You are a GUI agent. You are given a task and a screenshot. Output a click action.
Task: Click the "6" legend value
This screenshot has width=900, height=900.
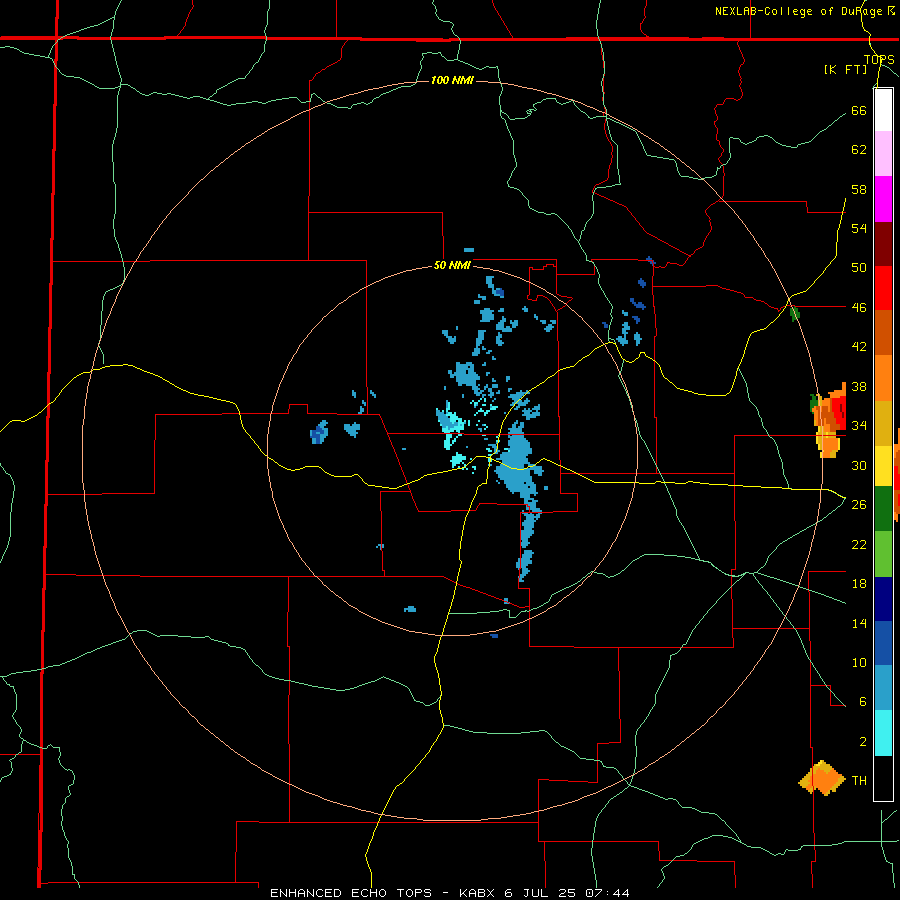(863, 702)
